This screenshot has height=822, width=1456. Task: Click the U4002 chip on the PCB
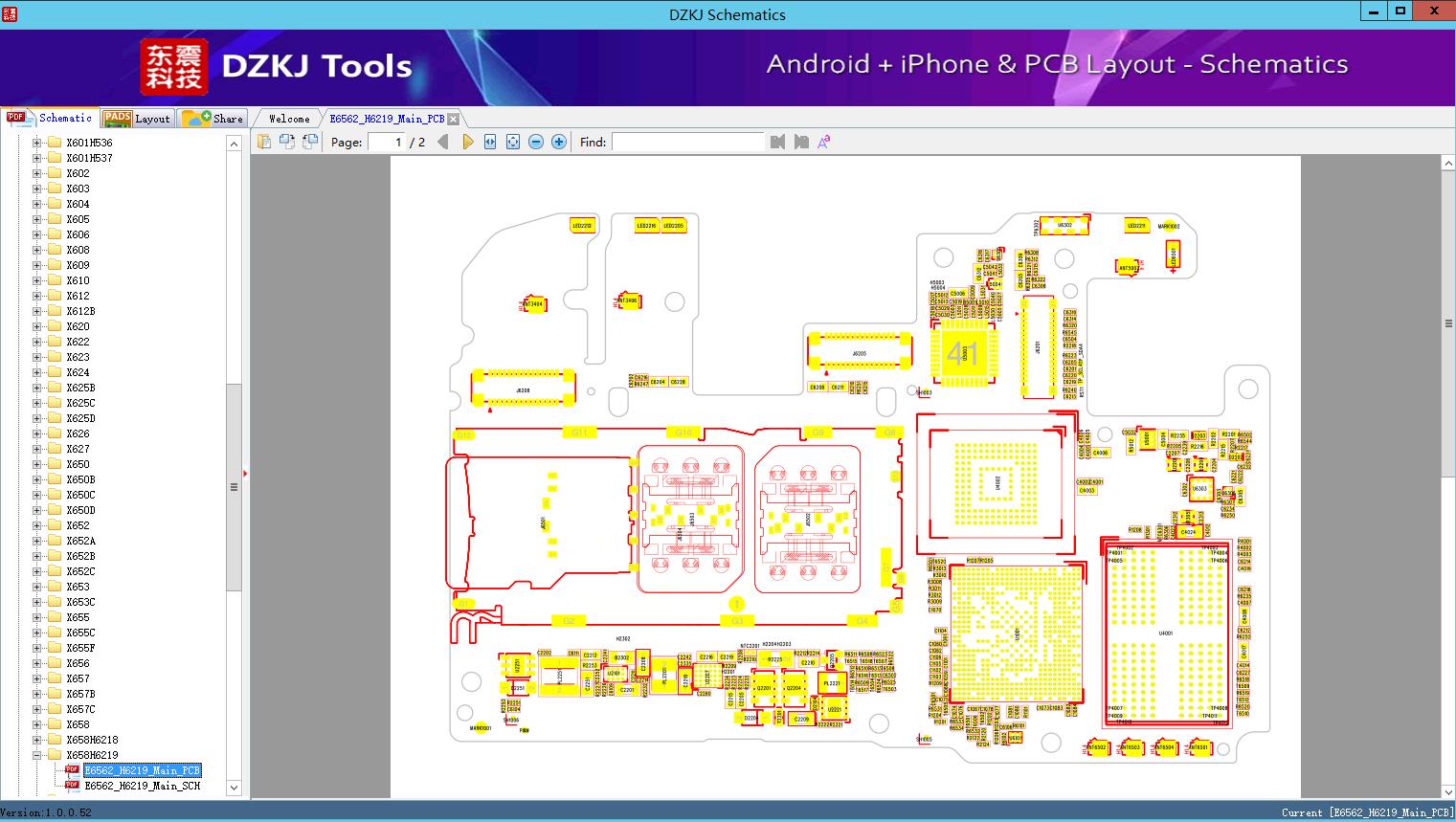997,482
